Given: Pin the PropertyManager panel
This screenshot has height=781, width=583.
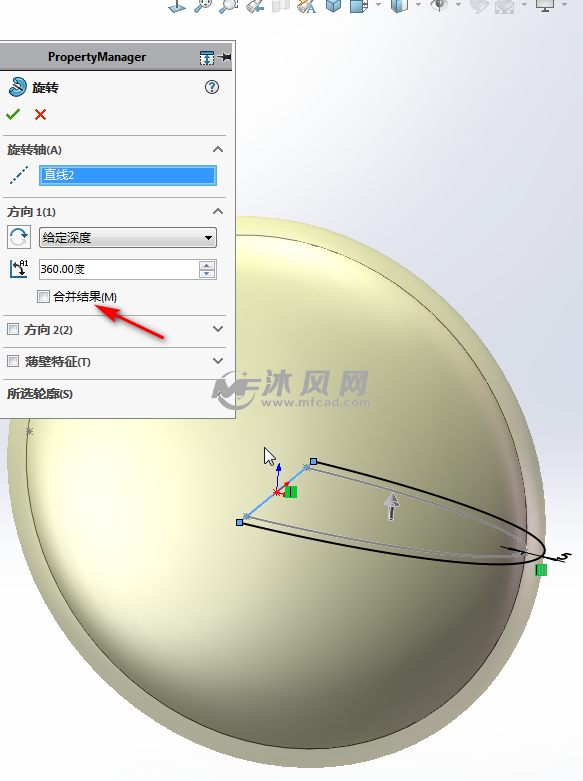Looking at the screenshot, I should [x=225, y=57].
